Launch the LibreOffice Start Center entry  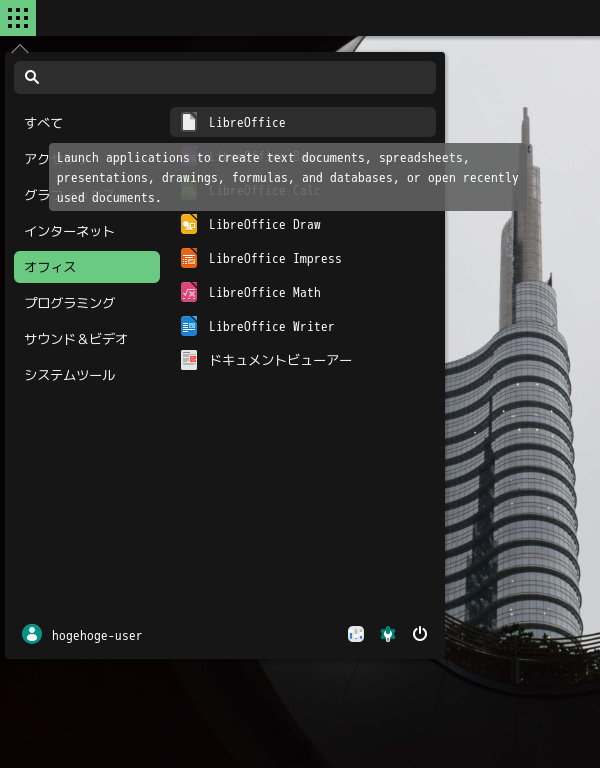[303, 122]
